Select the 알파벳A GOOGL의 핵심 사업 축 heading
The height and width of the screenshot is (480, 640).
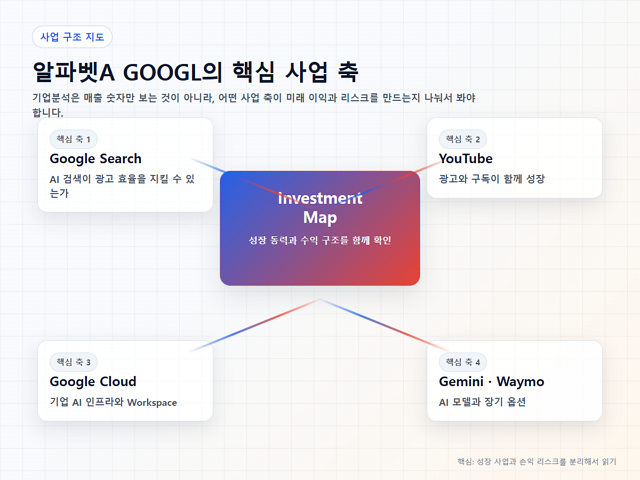pyautogui.click(x=196, y=72)
